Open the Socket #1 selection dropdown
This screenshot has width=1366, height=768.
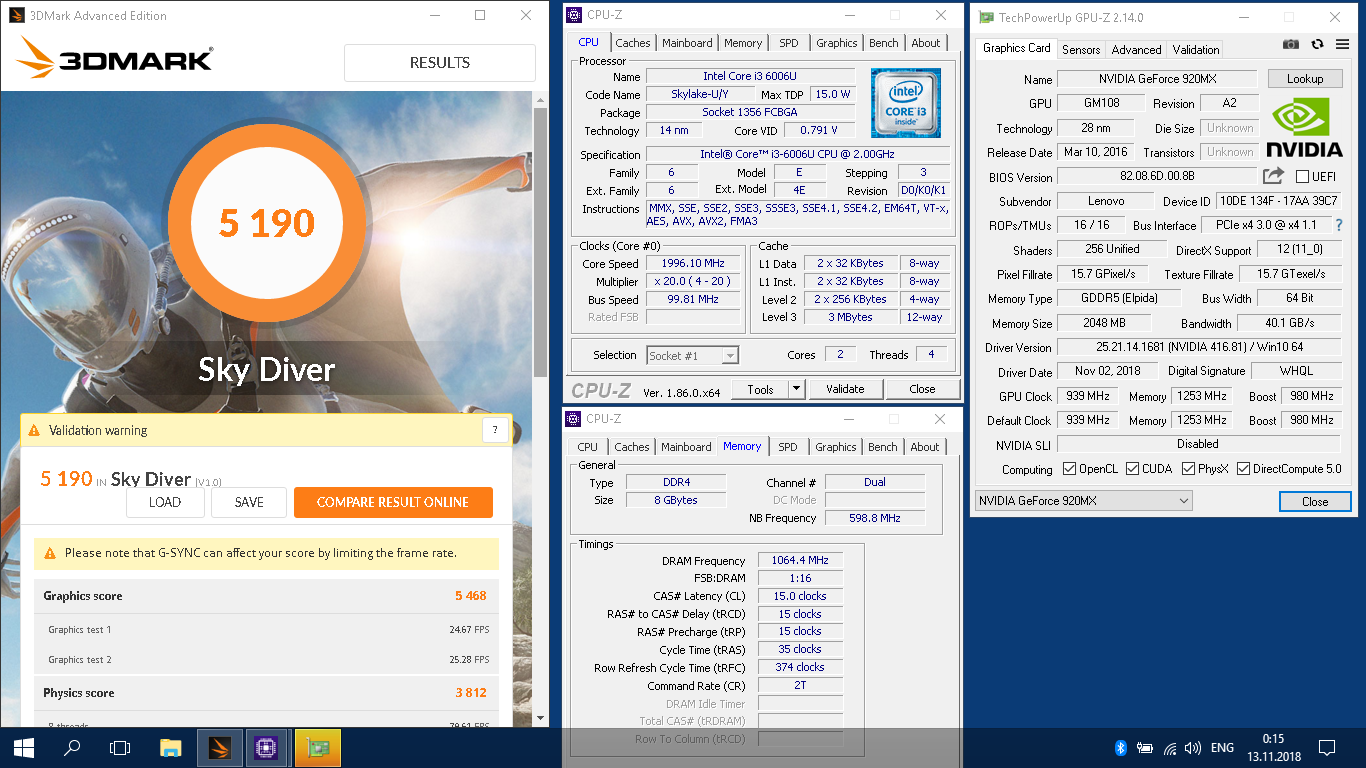[x=693, y=355]
